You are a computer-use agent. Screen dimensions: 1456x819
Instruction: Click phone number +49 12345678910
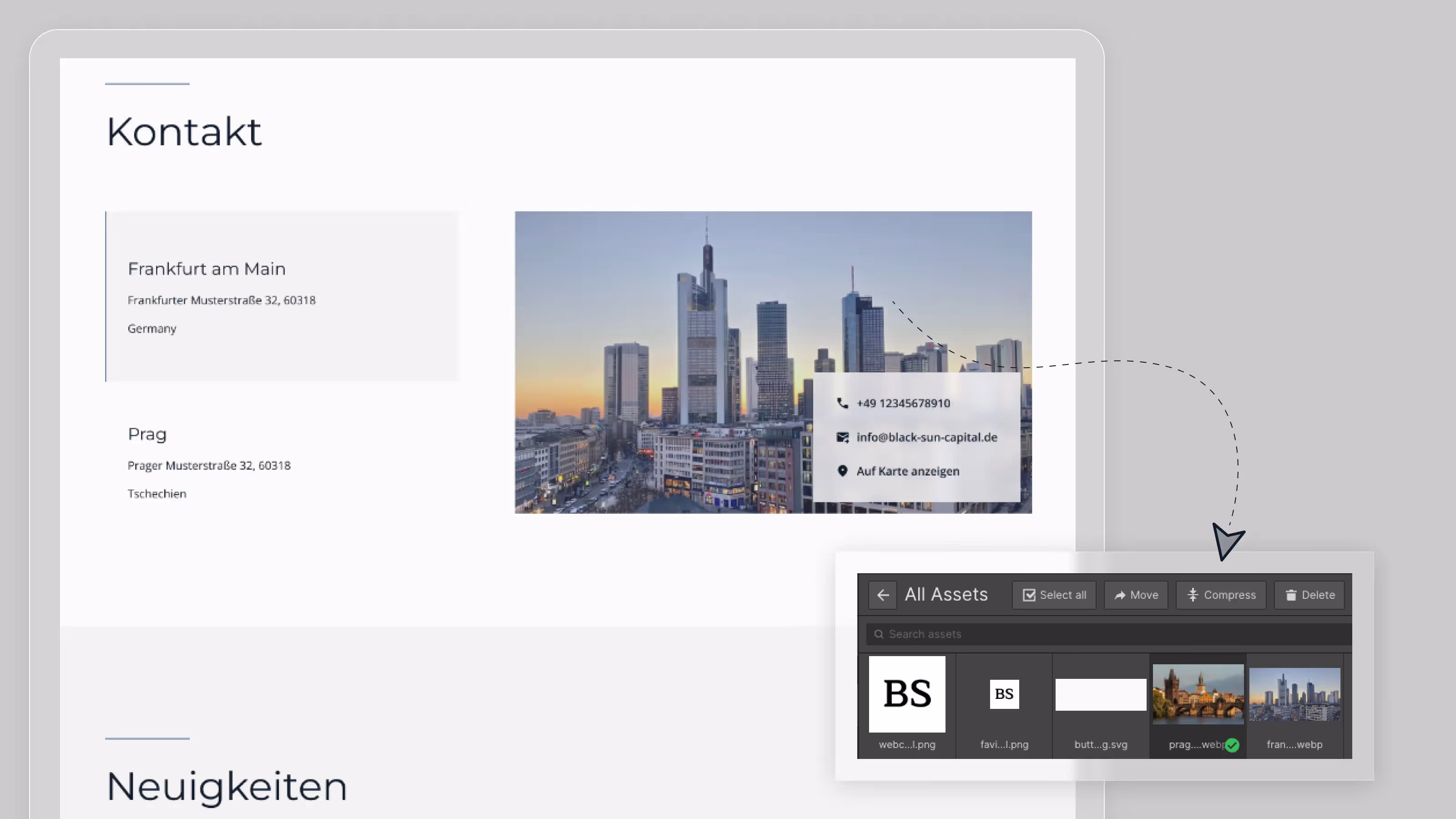tap(903, 403)
